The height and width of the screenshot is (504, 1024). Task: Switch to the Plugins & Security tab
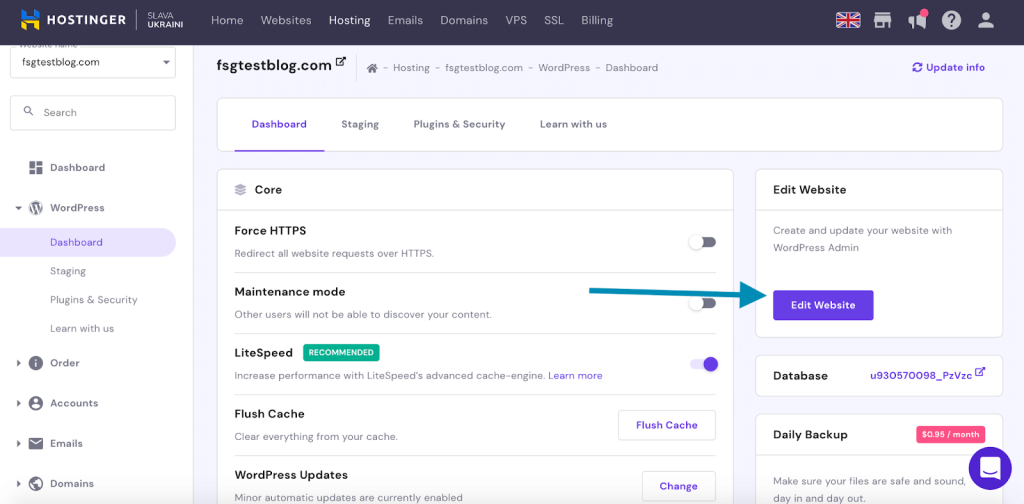click(x=459, y=124)
